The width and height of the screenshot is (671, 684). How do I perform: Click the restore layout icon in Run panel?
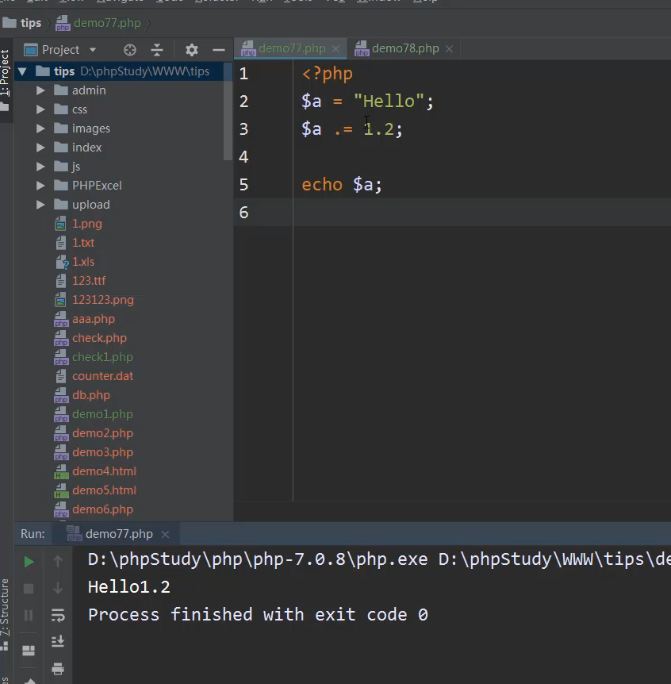point(29,650)
